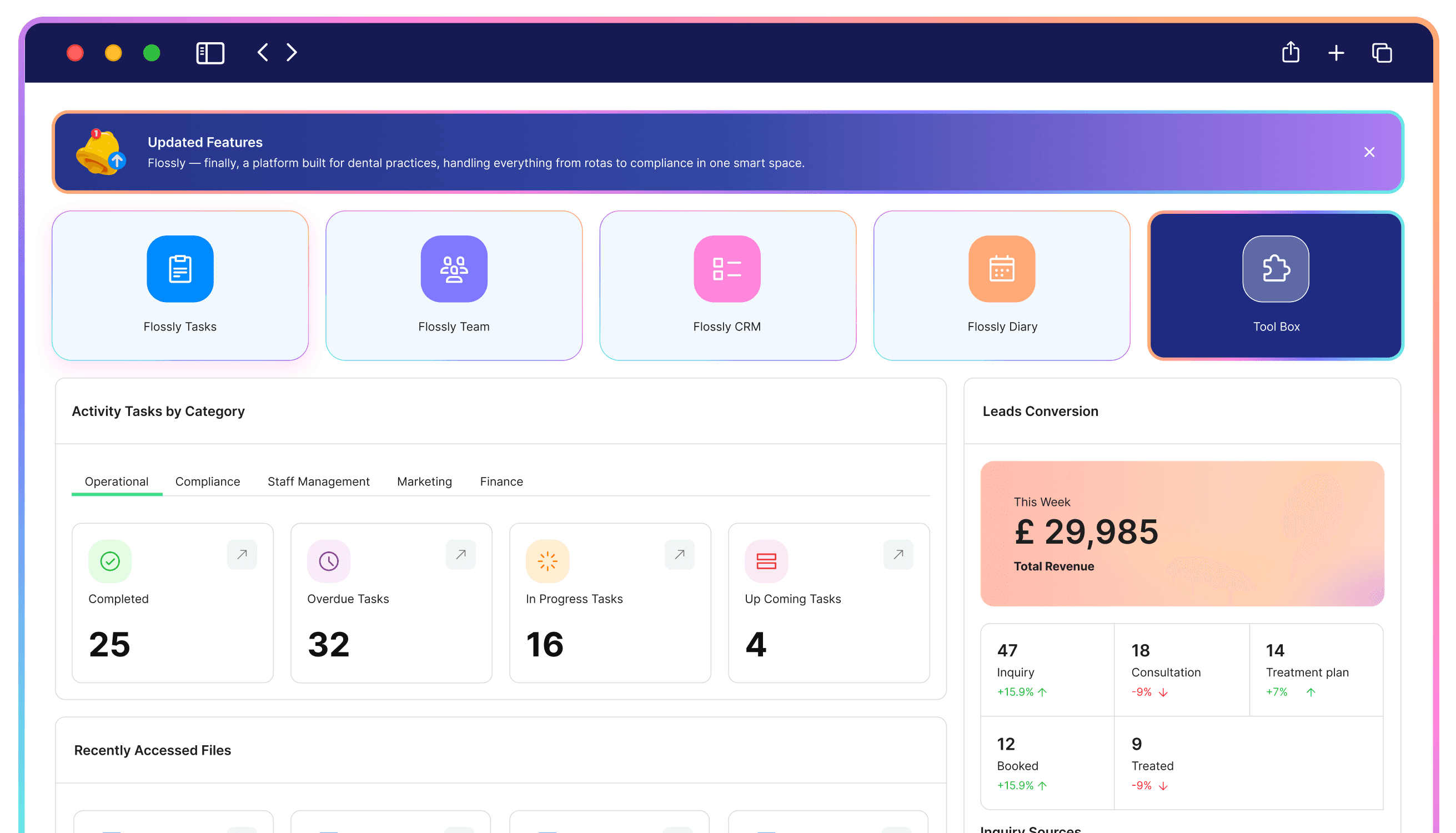Select the Finance category tab
The height and width of the screenshot is (833, 1456).
(501, 481)
